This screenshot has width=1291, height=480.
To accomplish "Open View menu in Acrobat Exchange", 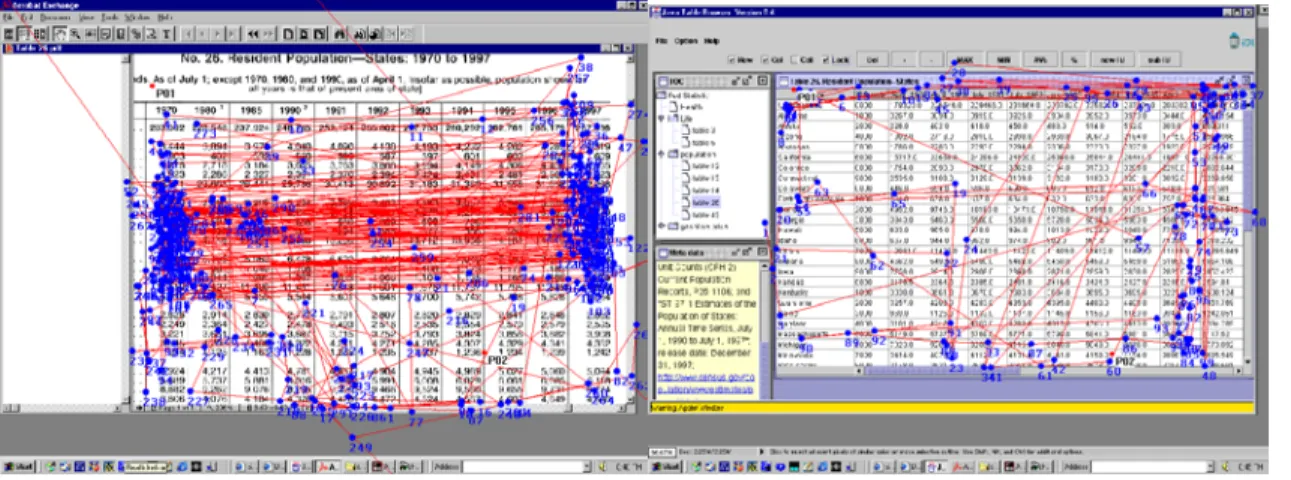I will [x=86, y=17].
